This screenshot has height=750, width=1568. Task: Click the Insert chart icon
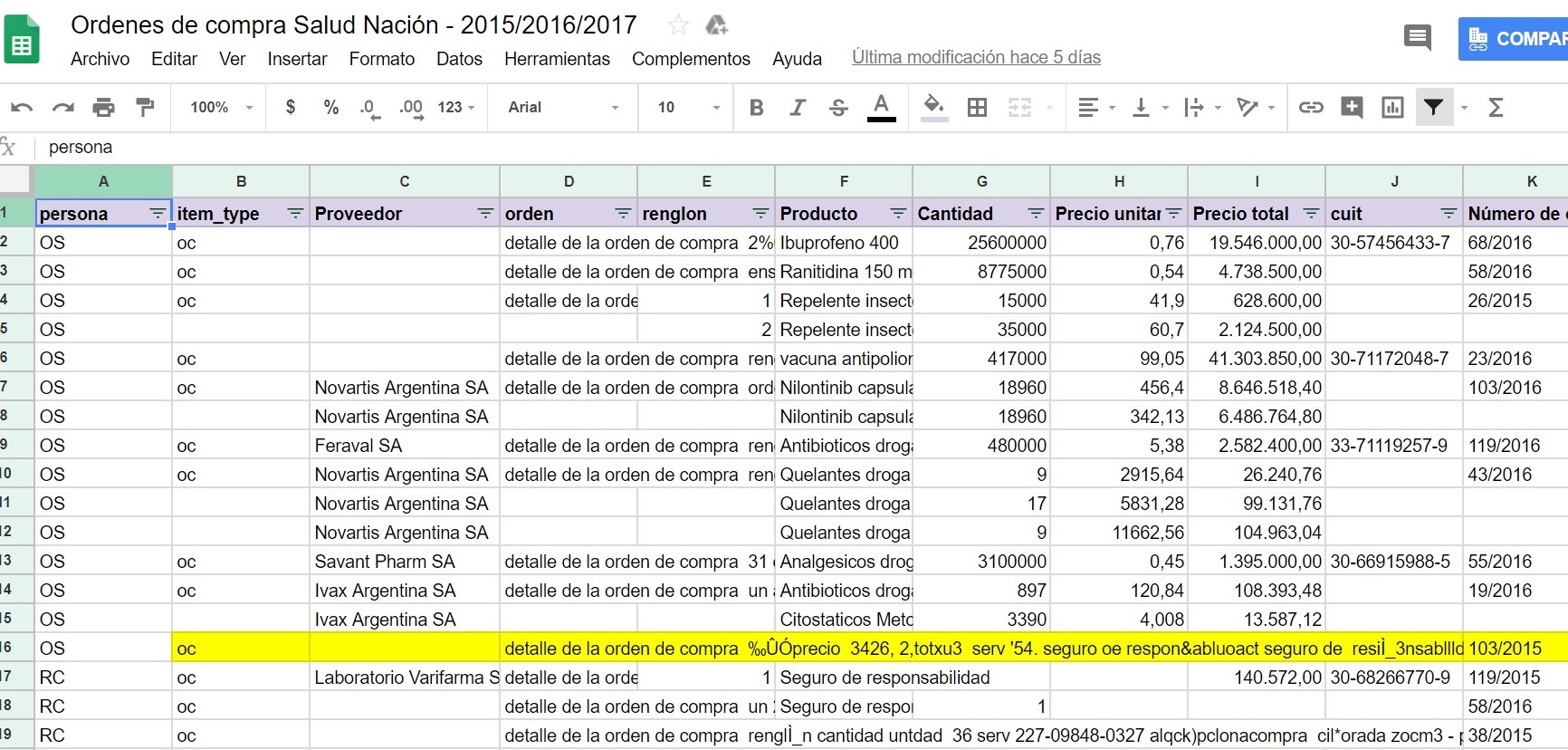[x=1392, y=108]
